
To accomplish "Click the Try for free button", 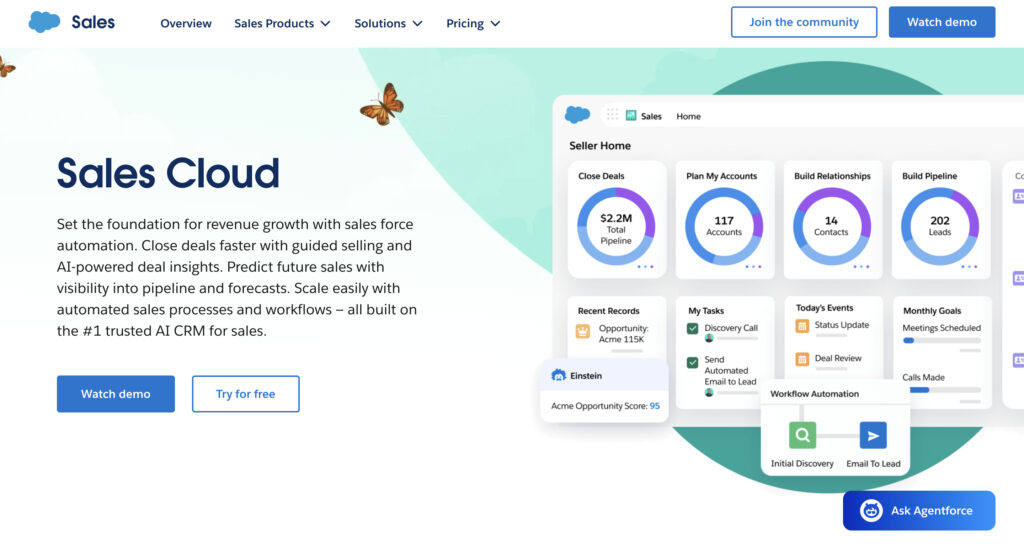I will (246, 394).
